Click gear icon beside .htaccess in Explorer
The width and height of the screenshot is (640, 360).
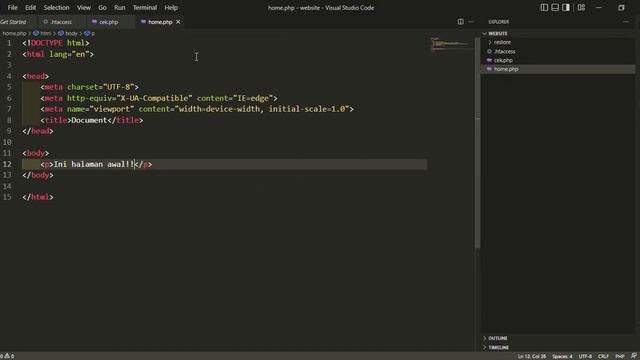(x=489, y=51)
